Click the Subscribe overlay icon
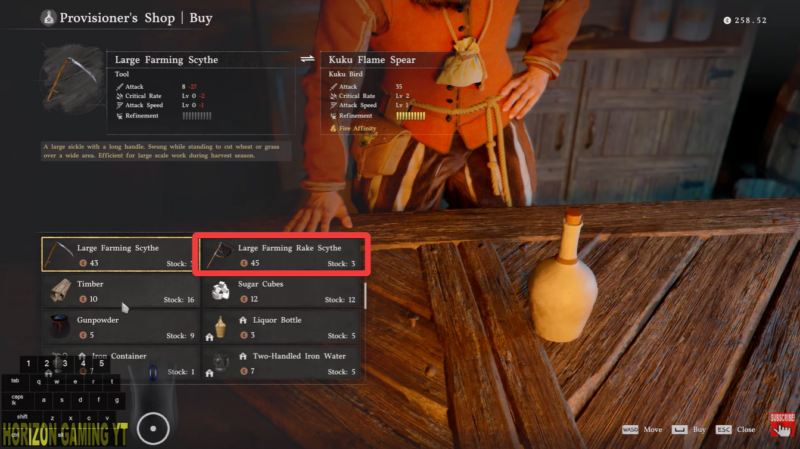This screenshot has width=800, height=449. [782, 425]
